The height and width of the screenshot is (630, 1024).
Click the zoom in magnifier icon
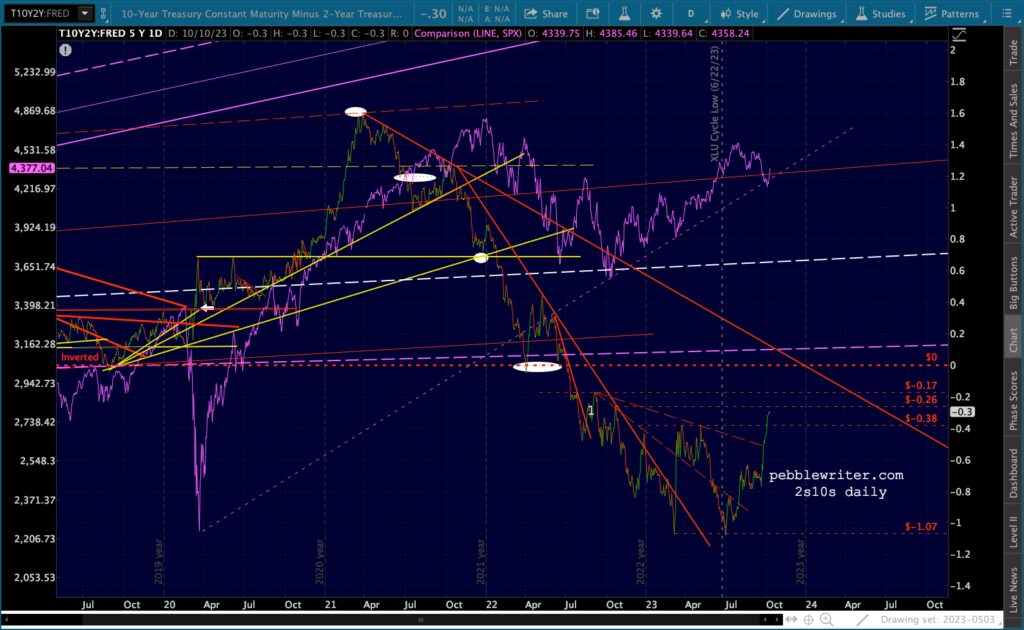tap(827, 620)
